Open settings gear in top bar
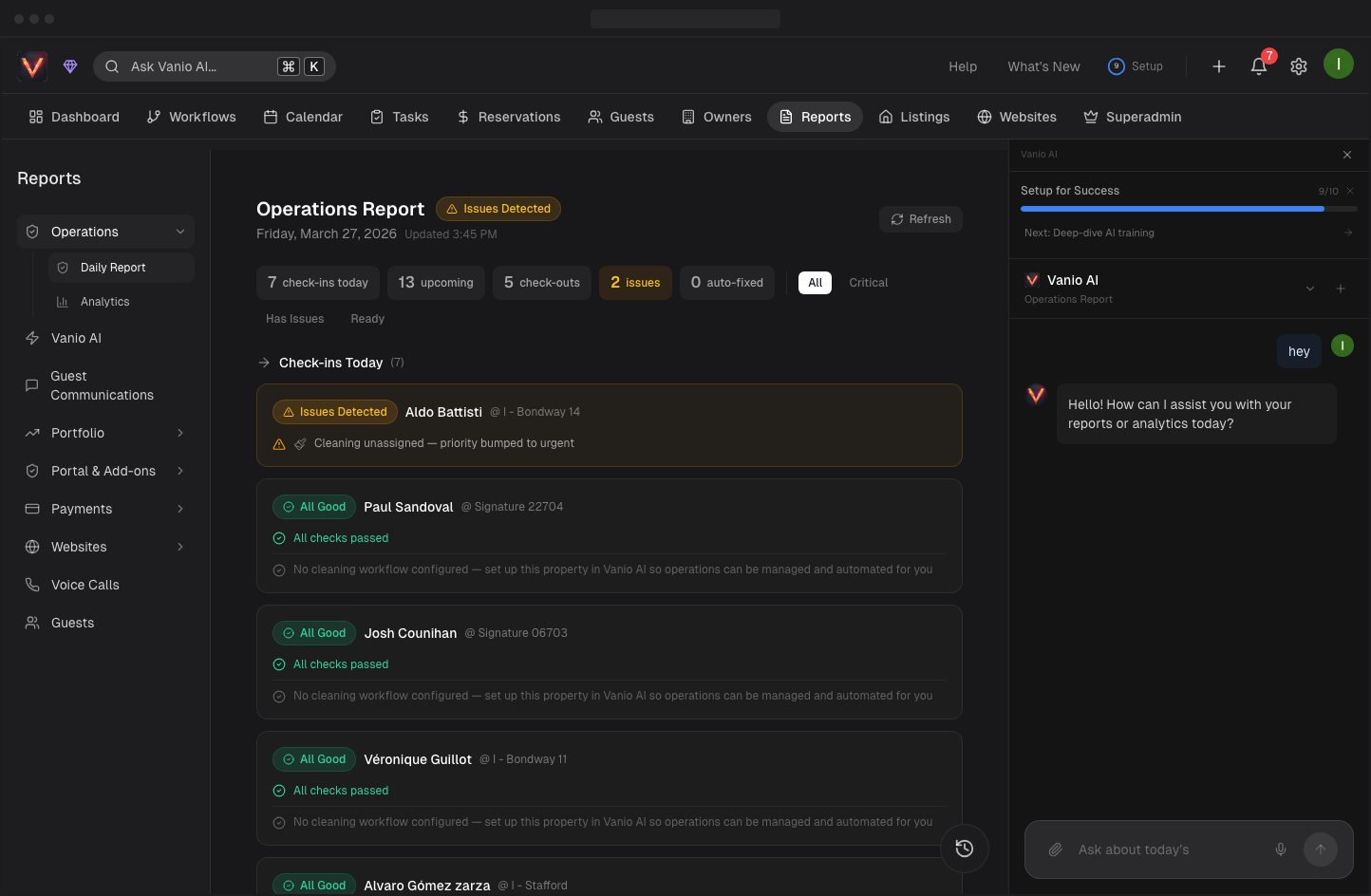The width and height of the screenshot is (1371, 896). click(1299, 66)
